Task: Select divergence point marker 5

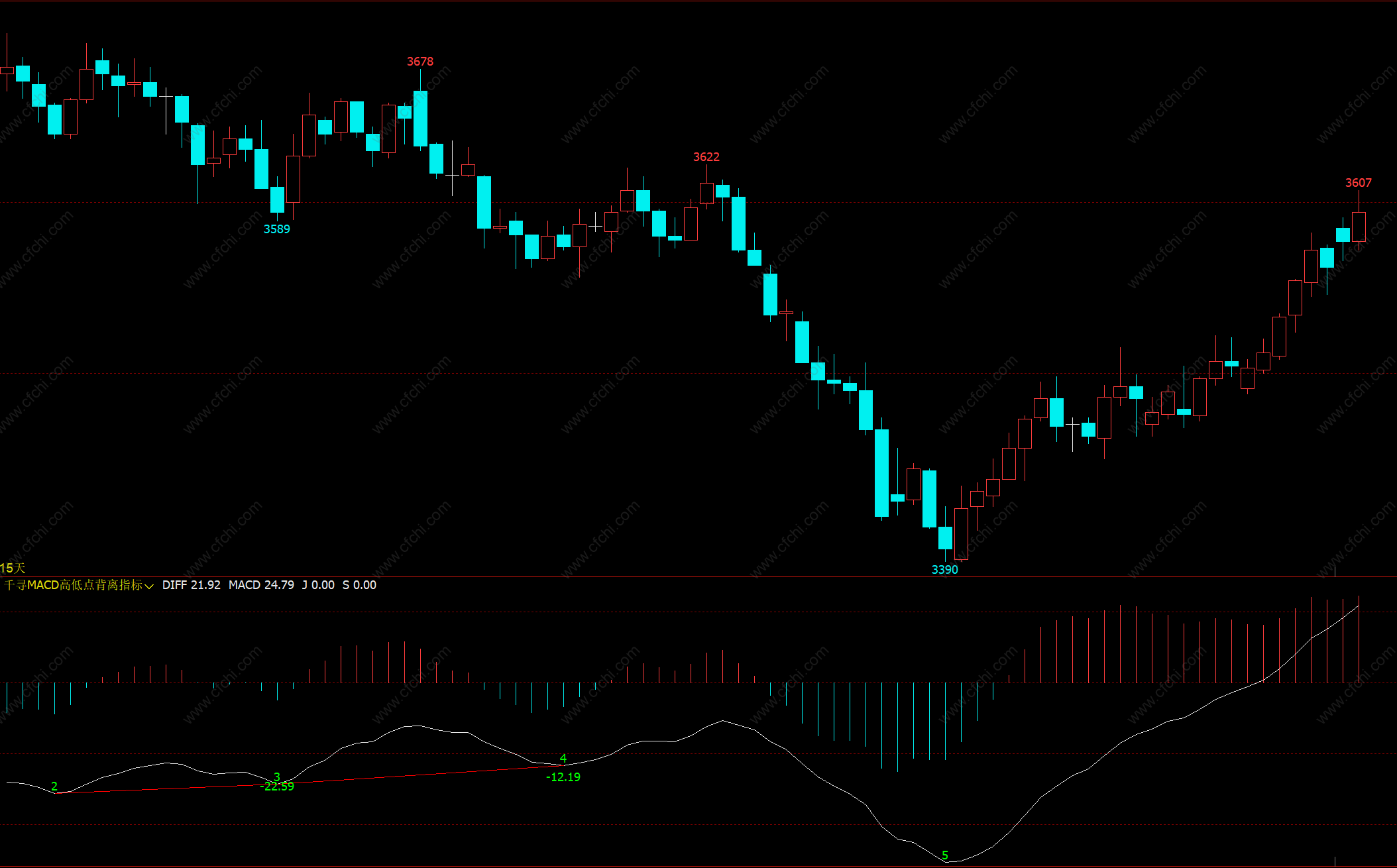Action: [x=945, y=855]
